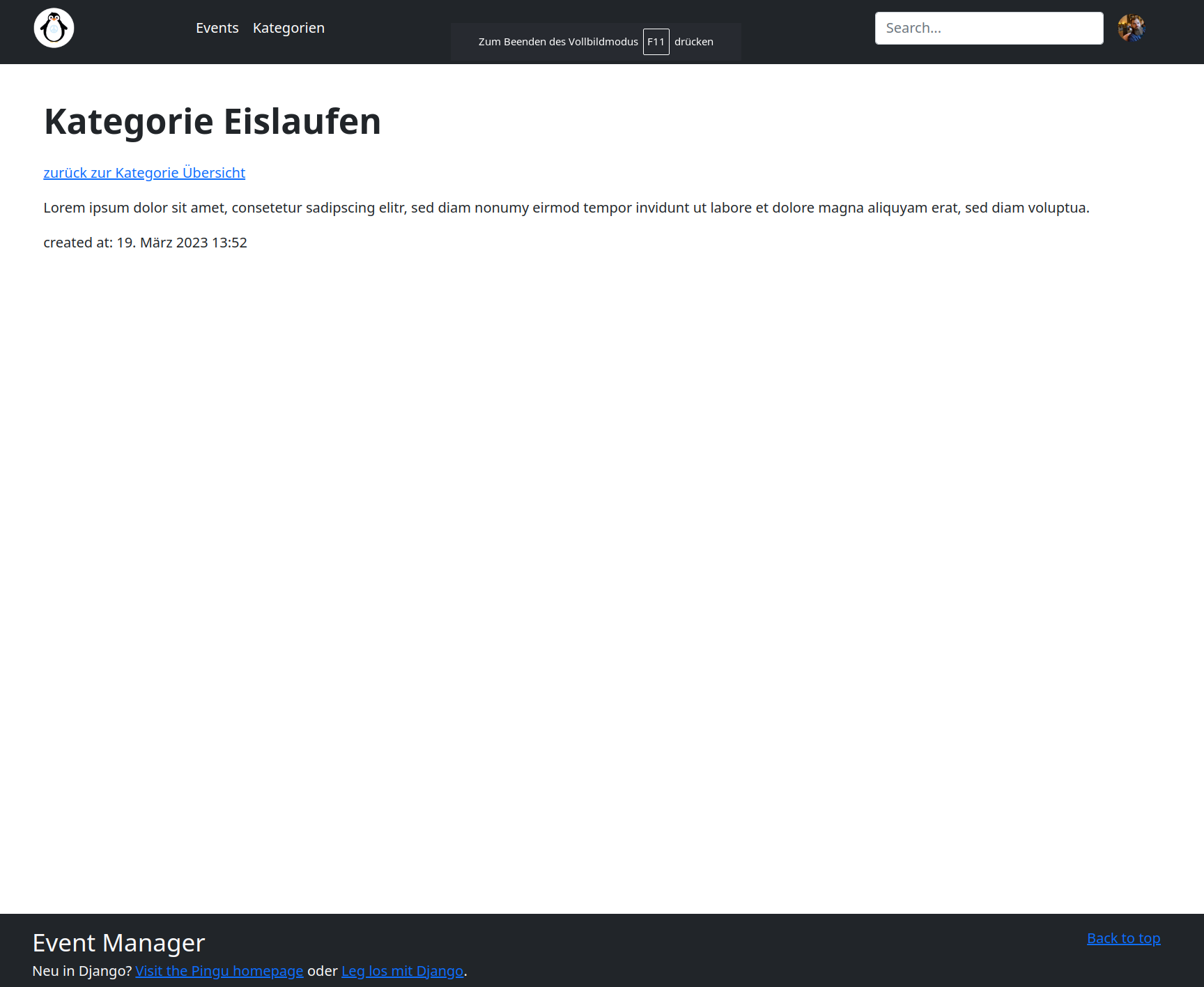Follow the zurück zur Kategorie Übersicht link
Screen dimensions: 1204x987
click(x=144, y=172)
